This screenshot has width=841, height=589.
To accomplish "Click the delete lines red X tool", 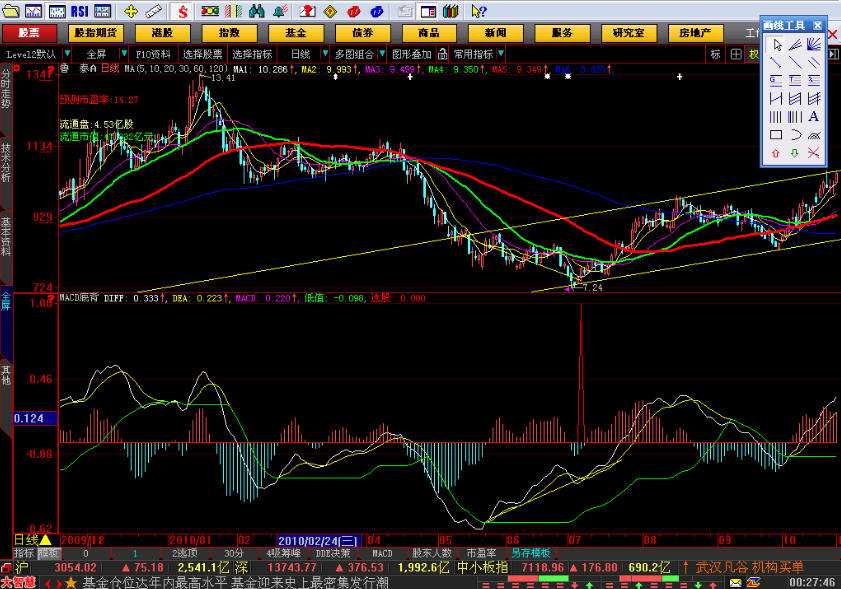I will (814, 153).
